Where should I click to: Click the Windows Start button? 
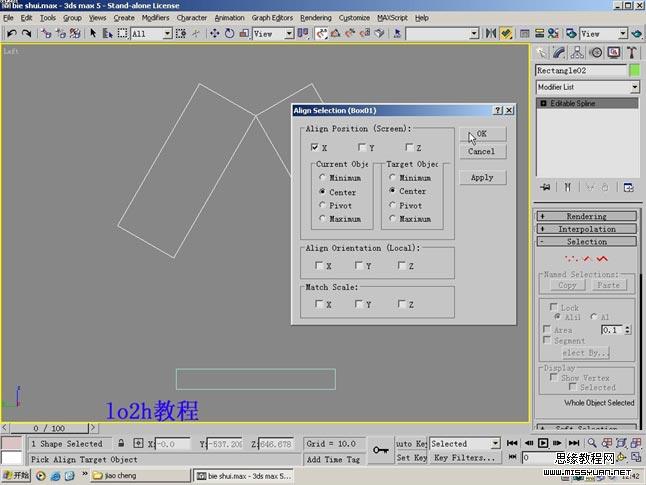pos(16,475)
